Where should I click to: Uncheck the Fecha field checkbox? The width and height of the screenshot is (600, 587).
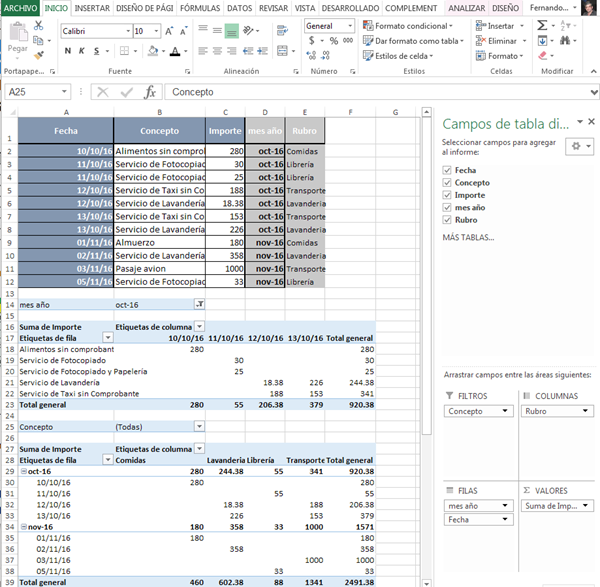[446, 171]
